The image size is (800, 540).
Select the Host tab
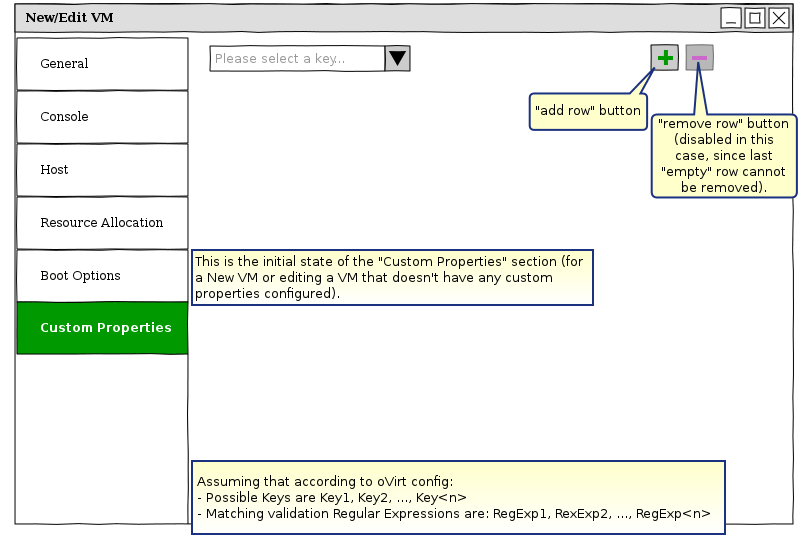point(102,170)
